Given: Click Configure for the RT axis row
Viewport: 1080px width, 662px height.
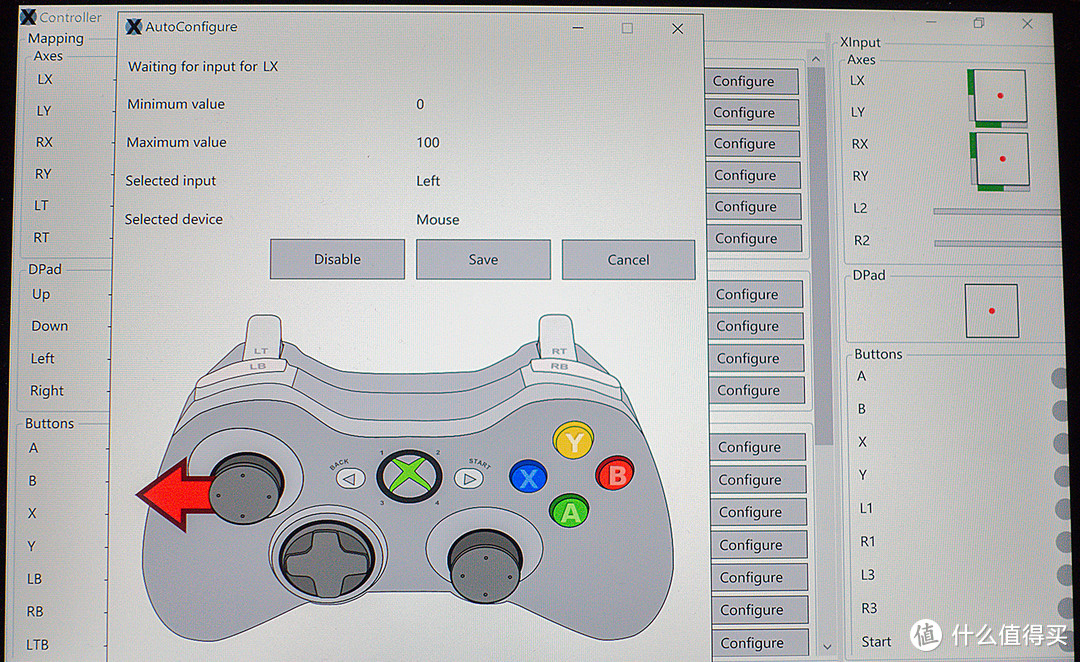Looking at the screenshot, I should (754, 238).
